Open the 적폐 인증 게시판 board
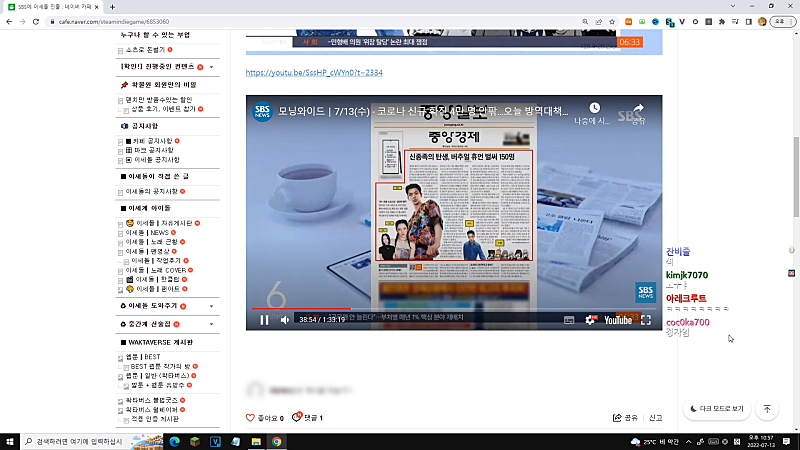Screen dimensions: 800x450 (x=155, y=419)
